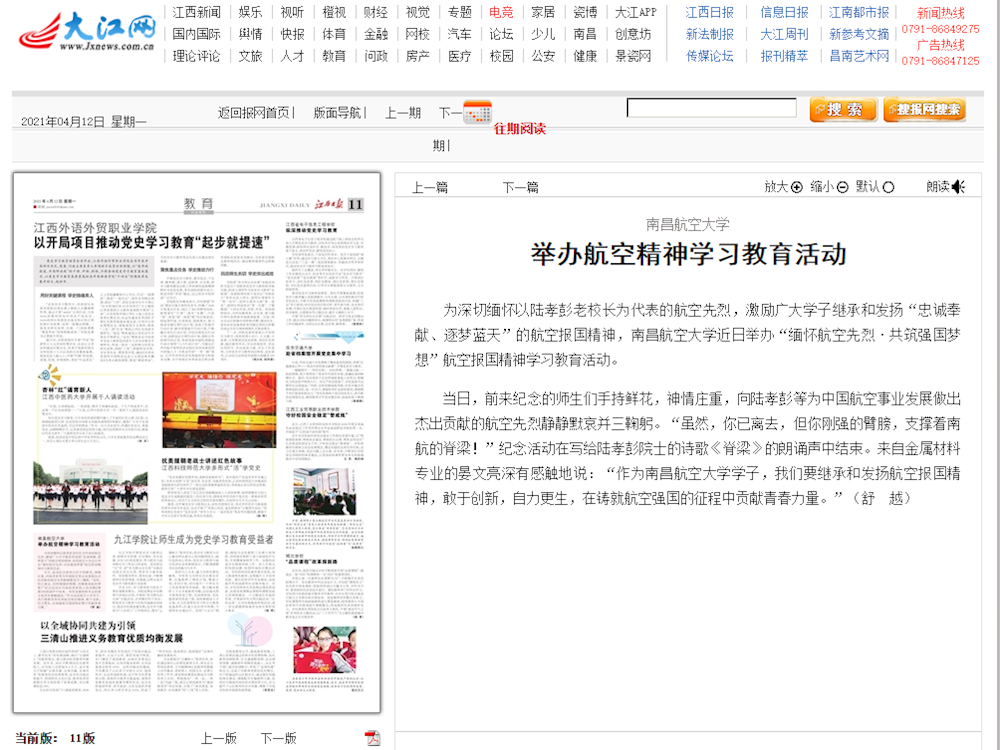Go to previous article with 上一篇

pyautogui.click(x=430, y=187)
